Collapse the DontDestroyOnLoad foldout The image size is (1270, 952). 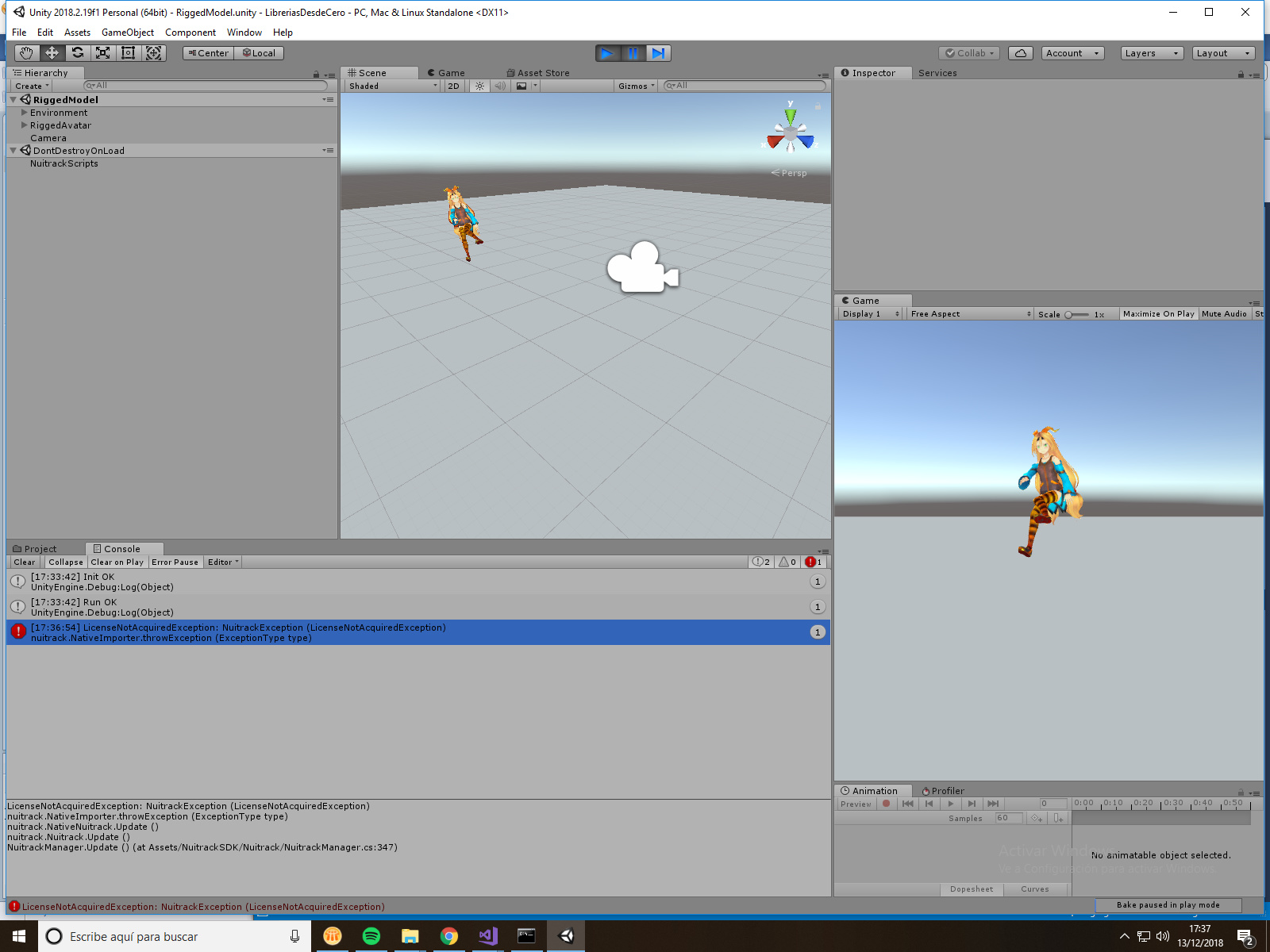[x=13, y=151]
